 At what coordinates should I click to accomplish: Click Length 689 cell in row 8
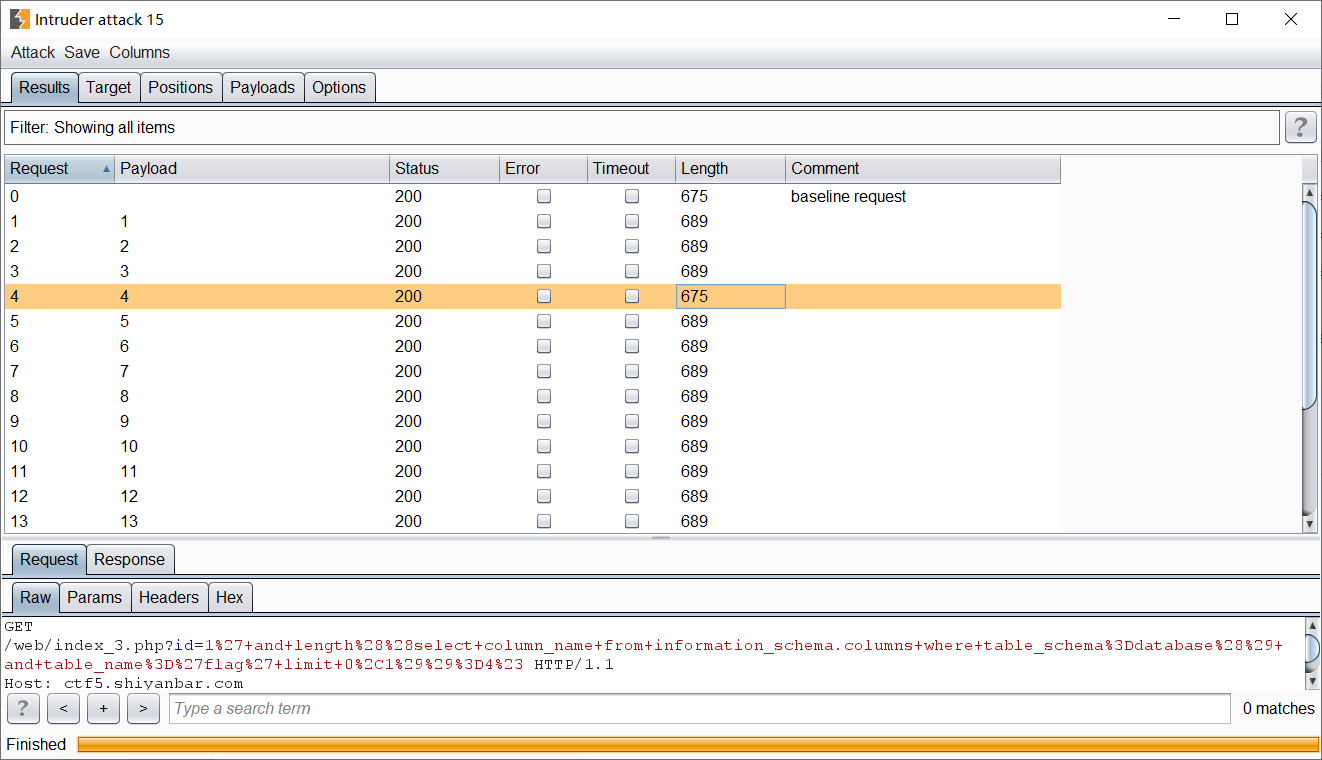pos(730,397)
